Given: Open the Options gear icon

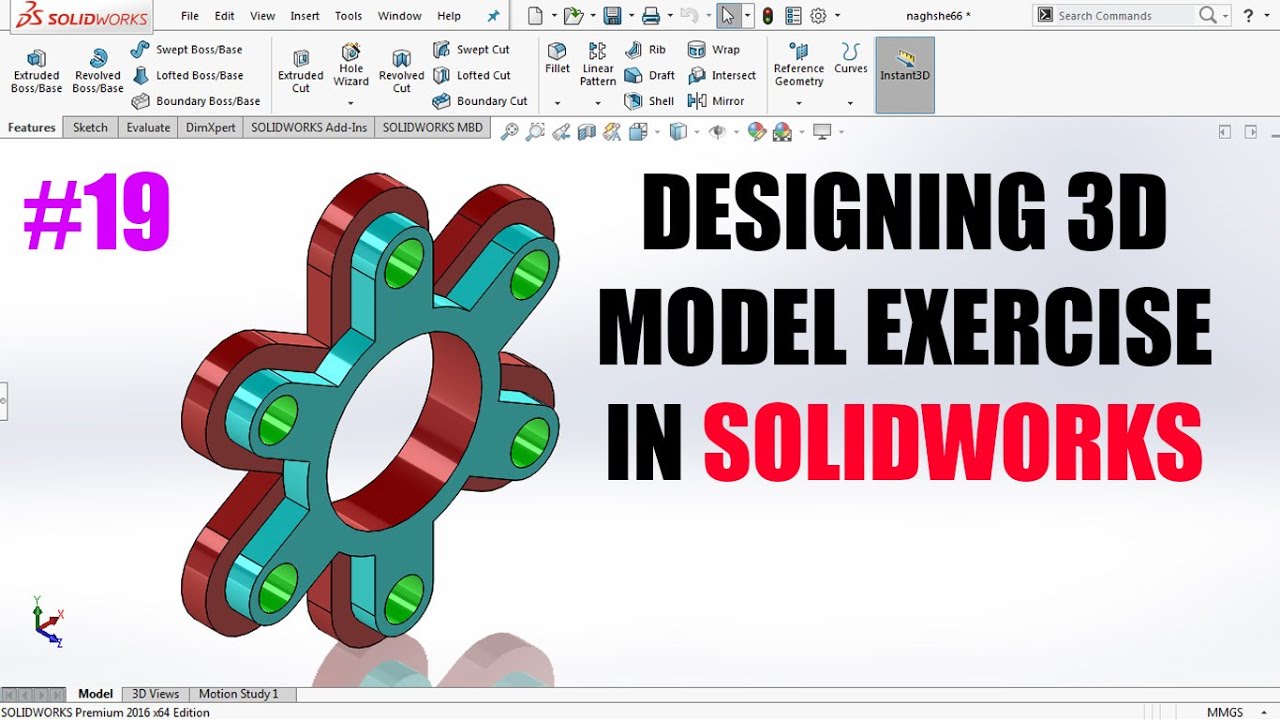Looking at the screenshot, I should 818,15.
